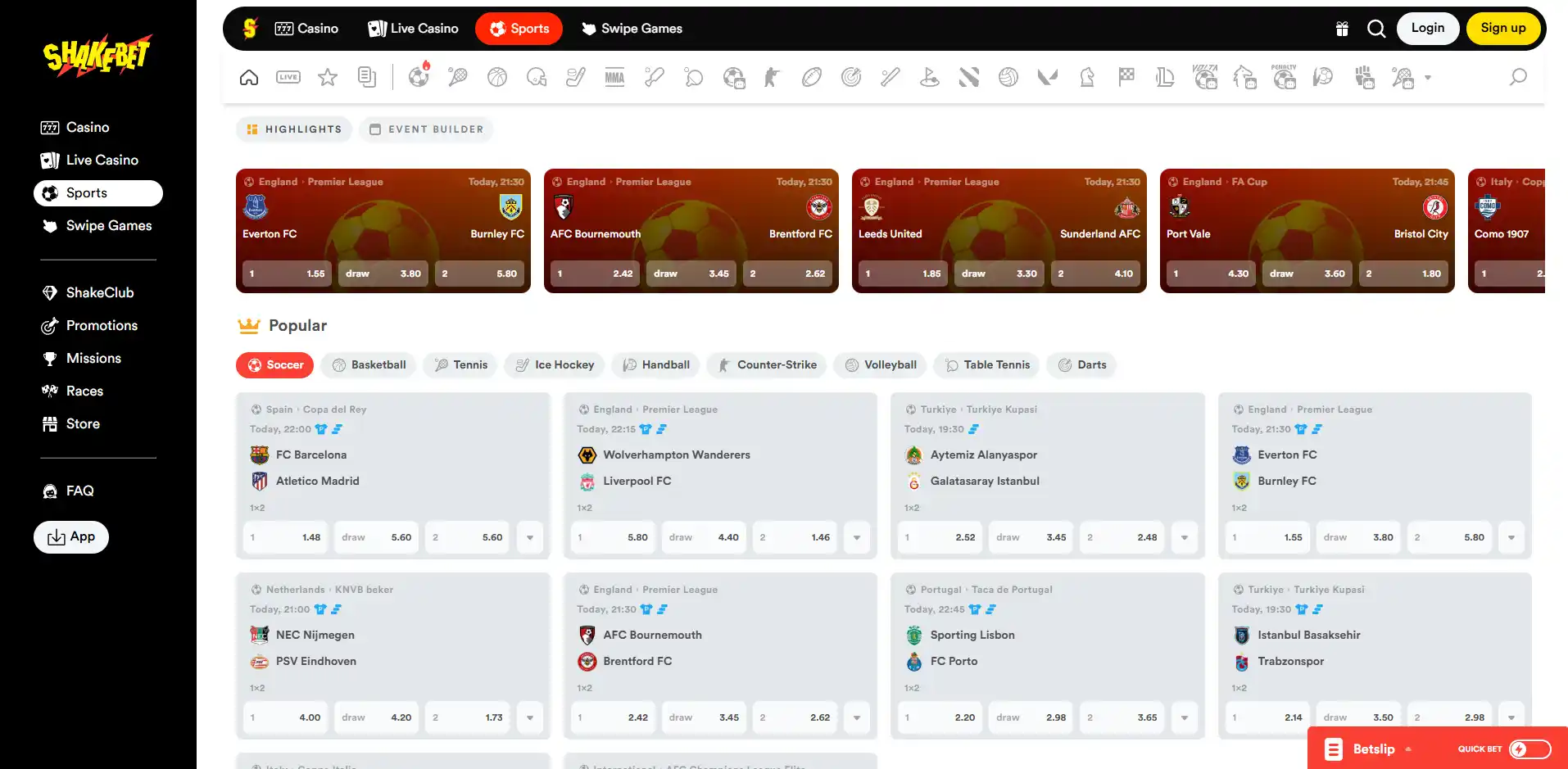The height and width of the screenshot is (769, 1568).
Task: Expand more markets for Aytemiz Alanyaspor match
Action: click(1185, 537)
